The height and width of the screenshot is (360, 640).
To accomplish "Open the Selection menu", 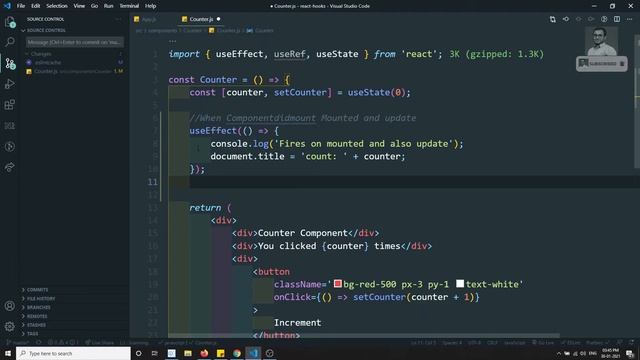I will point(57,6).
